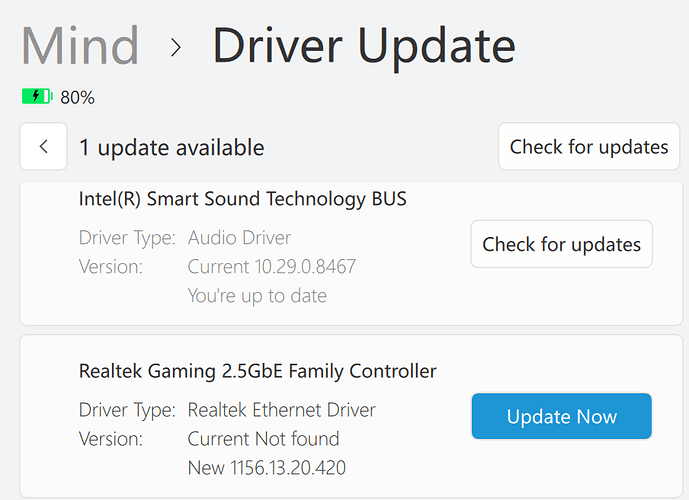Select Realtek Gaming 2.5GbE Family Controller title
The width and height of the screenshot is (689, 500).
[x=258, y=371]
